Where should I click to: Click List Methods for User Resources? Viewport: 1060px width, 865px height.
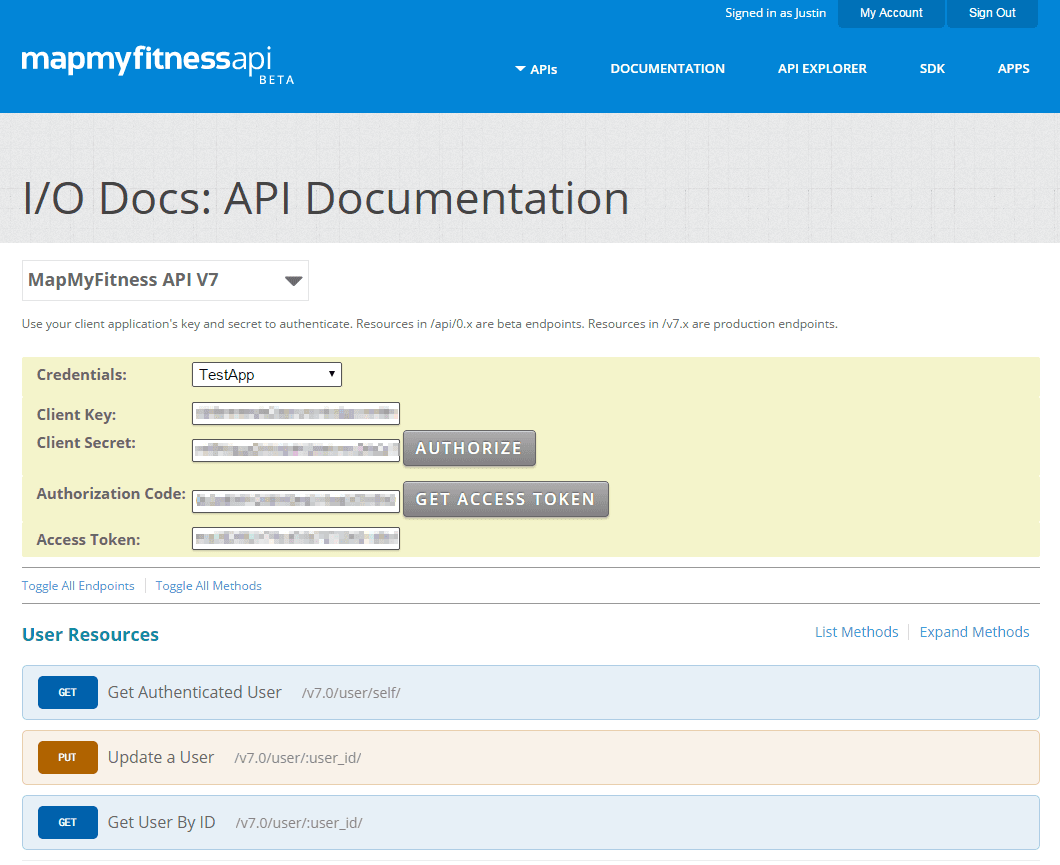coord(857,632)
